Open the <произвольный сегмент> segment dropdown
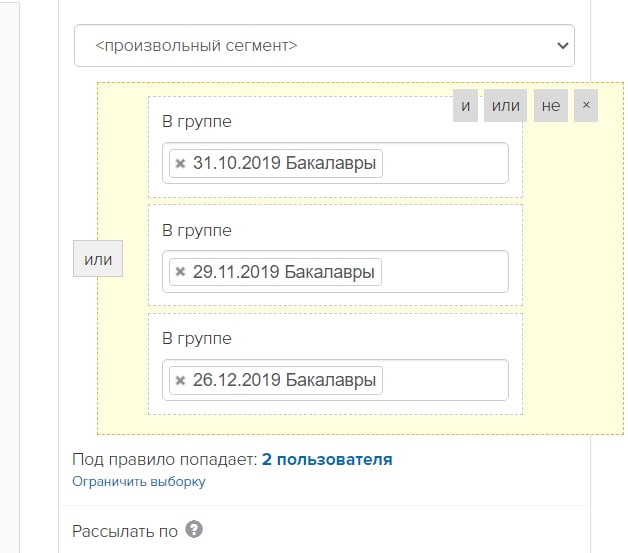The height and width of the screenshot is (553, 628). click(324, 46)
